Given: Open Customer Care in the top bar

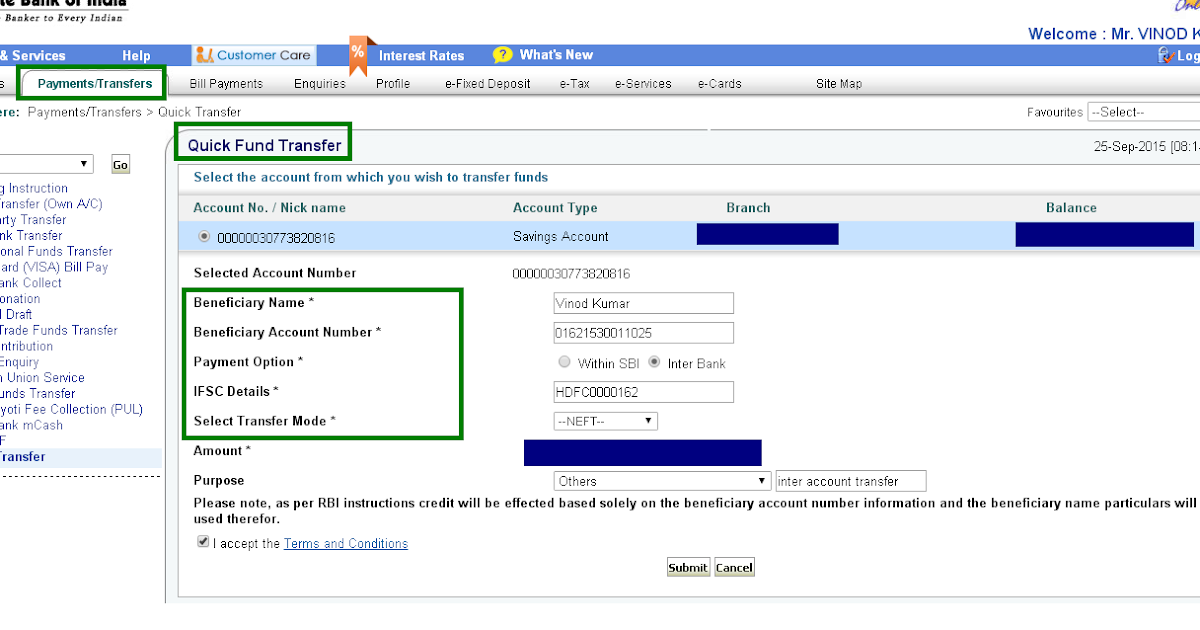Looking at the screenshot, I should tap(254, 55).
